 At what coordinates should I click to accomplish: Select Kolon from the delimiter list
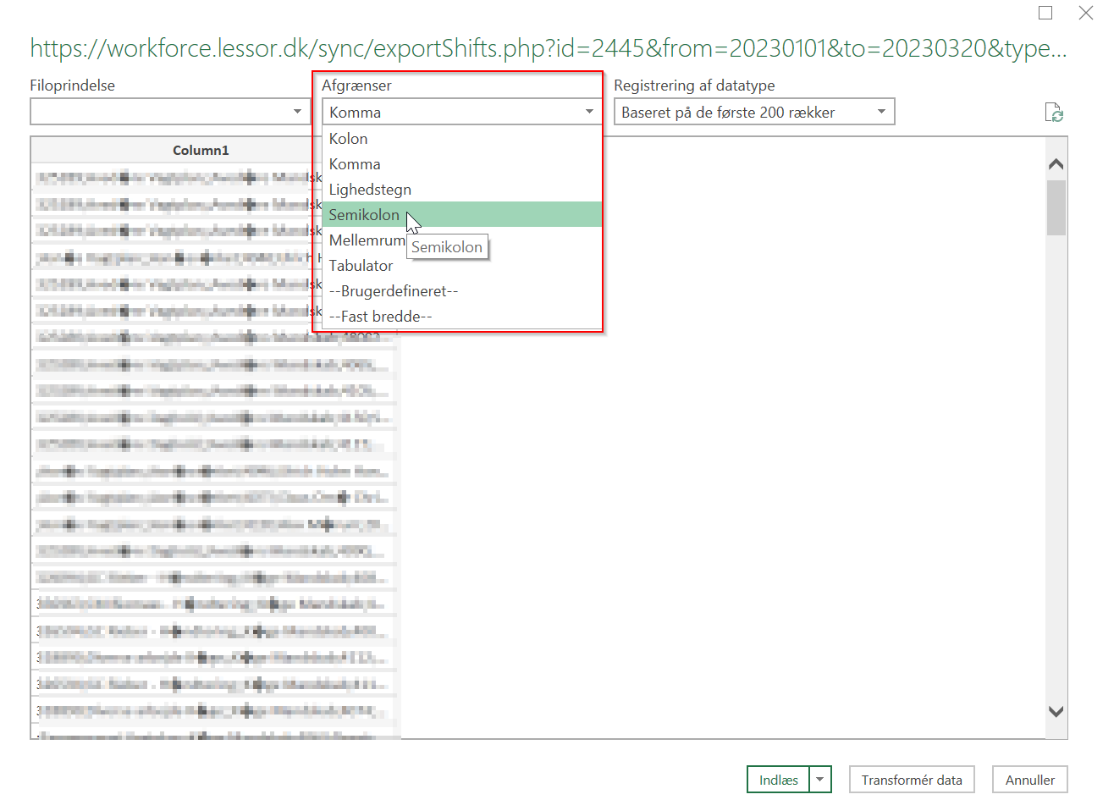point(348,139)
